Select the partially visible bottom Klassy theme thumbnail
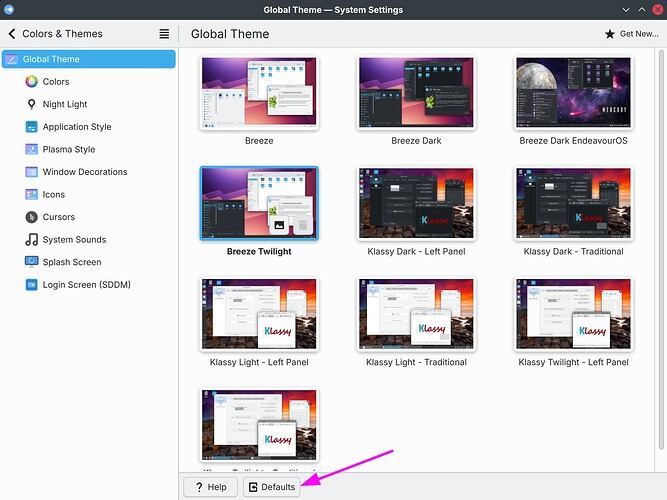The height and width of the screenshot is (500, 667). click(x=259, y=425)
